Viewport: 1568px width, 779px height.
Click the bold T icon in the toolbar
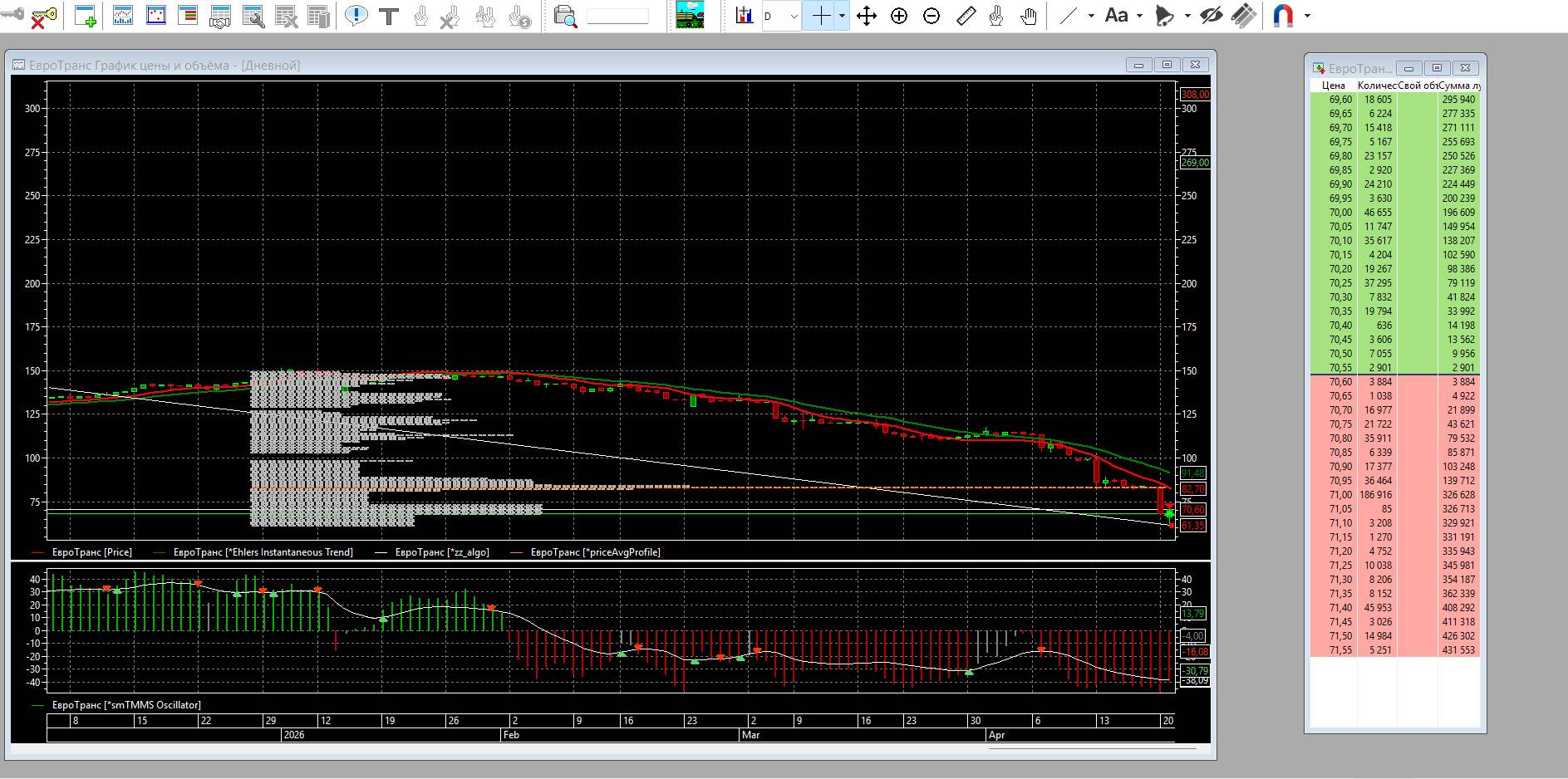388,16
